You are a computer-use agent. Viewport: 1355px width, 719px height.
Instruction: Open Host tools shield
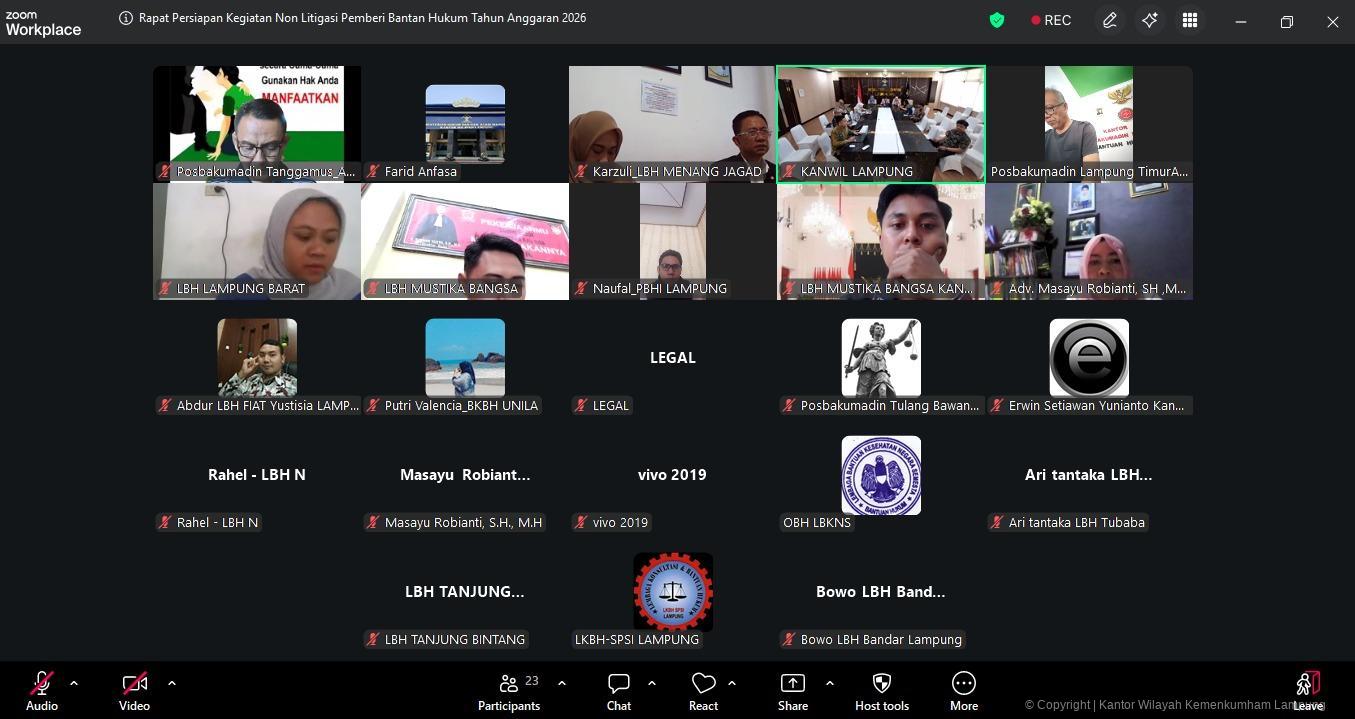pyautogui.click(x=881, y=691)
